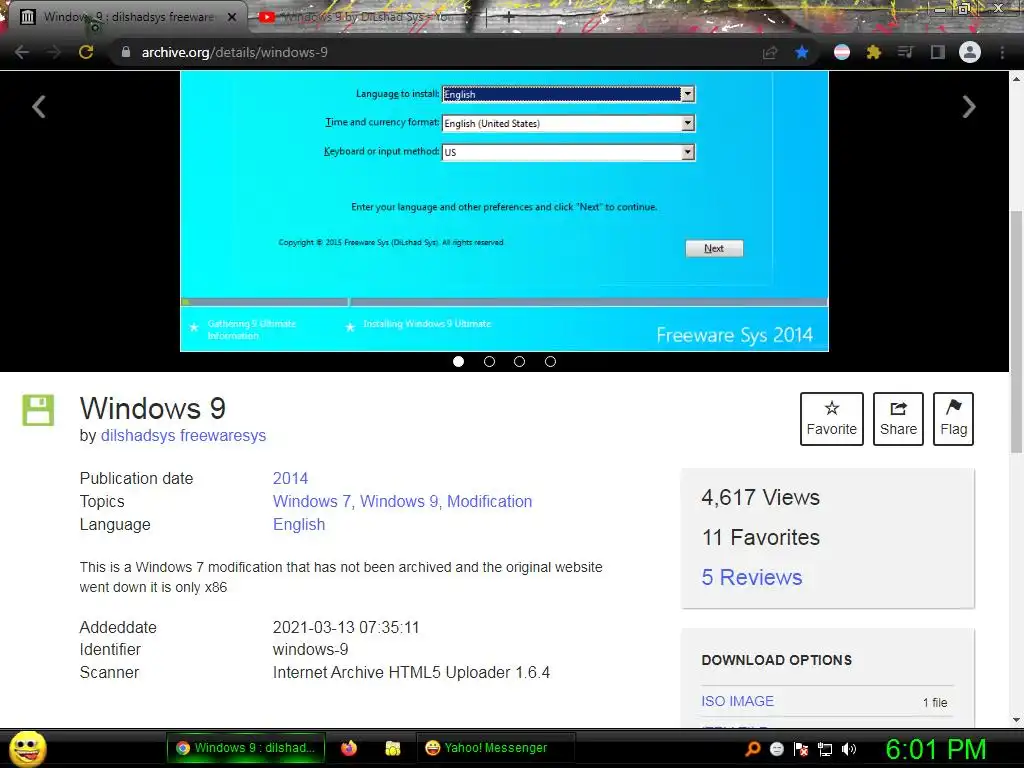Click the 11 Favorites text

[x=760, y=537]
